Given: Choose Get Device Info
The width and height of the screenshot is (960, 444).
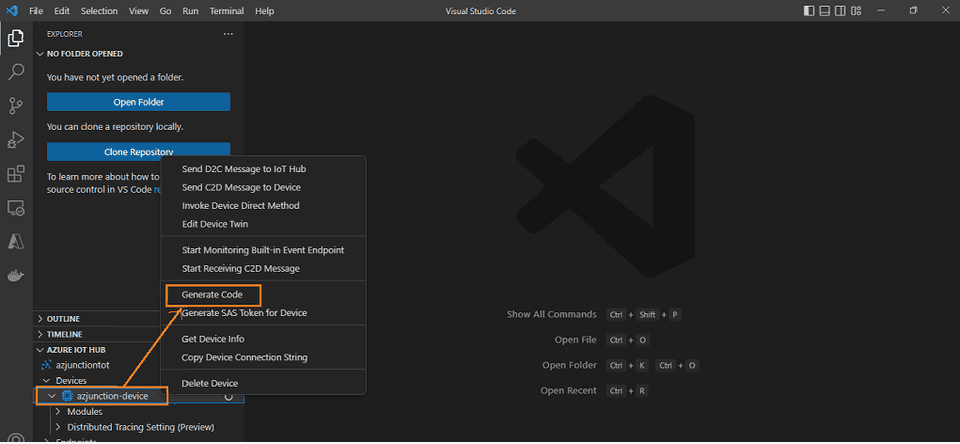Looking at the screenshot, I should point(263,339).
